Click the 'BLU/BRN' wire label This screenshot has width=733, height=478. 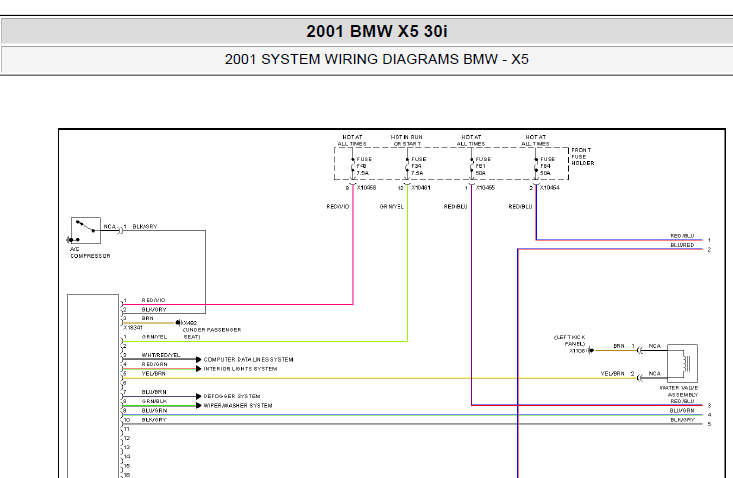coord(154,392)
